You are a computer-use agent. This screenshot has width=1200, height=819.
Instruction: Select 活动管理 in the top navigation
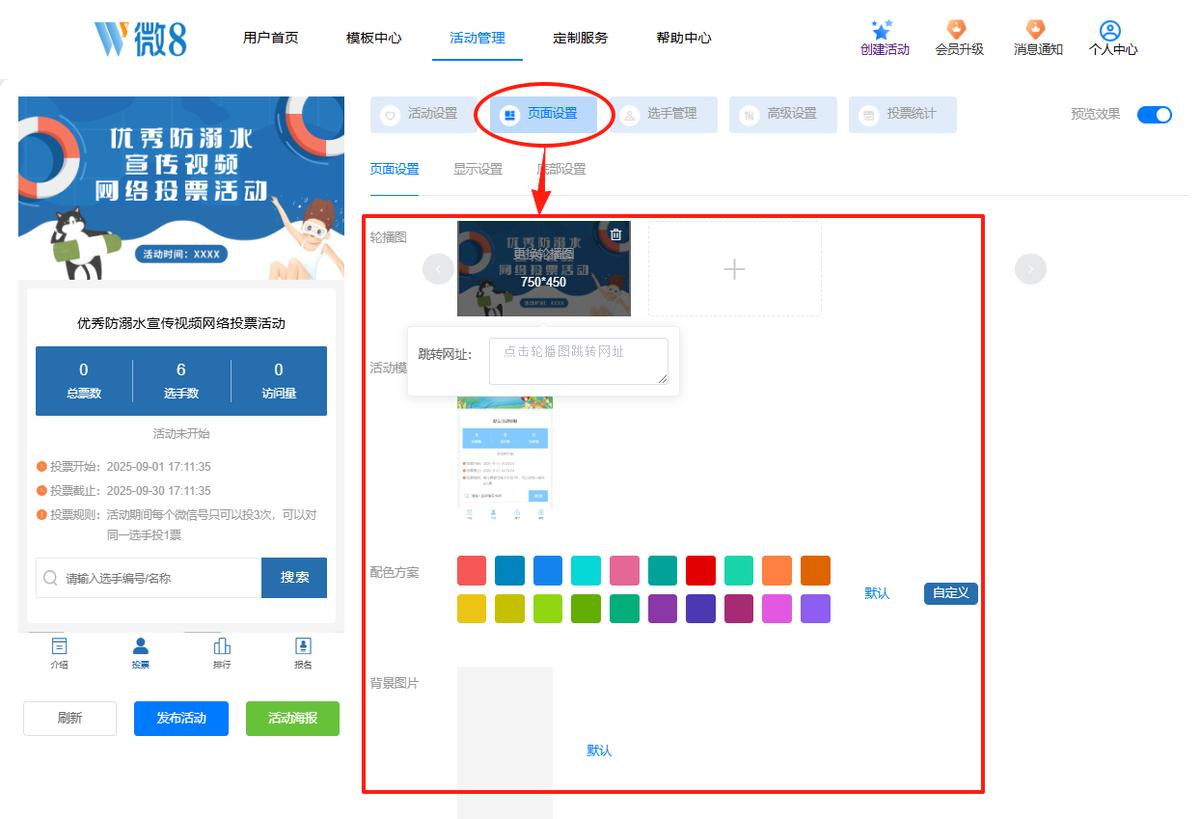(477, 38)
